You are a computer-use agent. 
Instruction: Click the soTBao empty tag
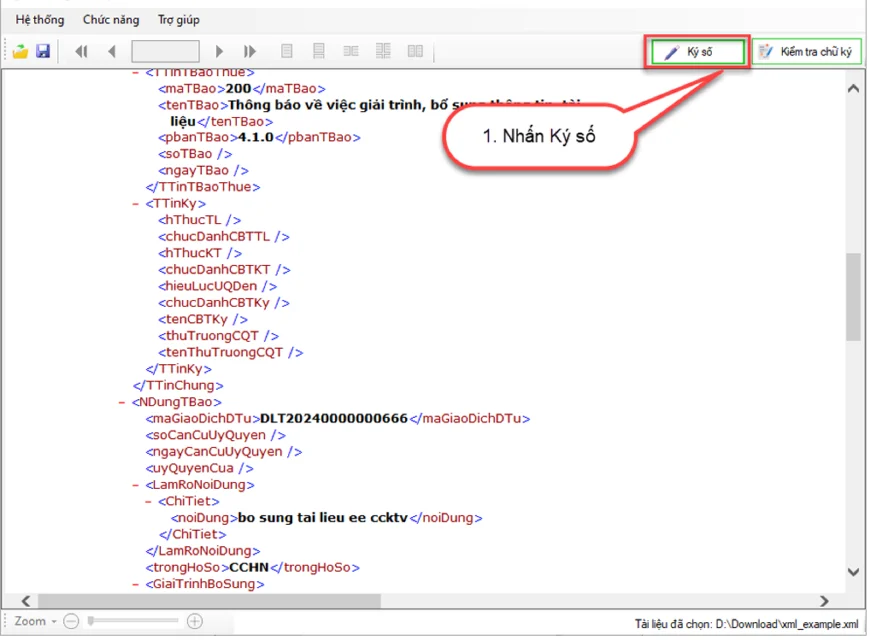click(195, 154)
